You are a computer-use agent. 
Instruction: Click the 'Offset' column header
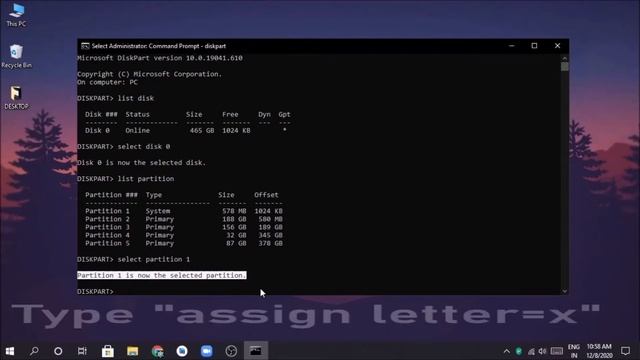(x=266, y=195)
